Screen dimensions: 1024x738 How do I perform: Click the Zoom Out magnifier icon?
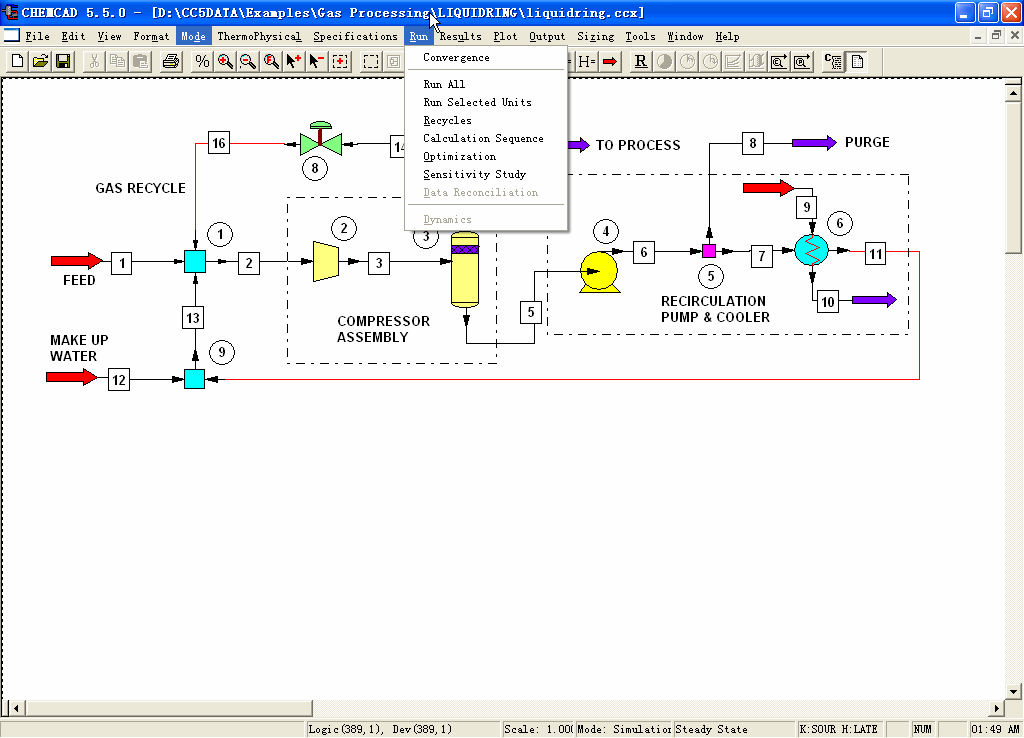pyautogui.click(x=248, y=61)
